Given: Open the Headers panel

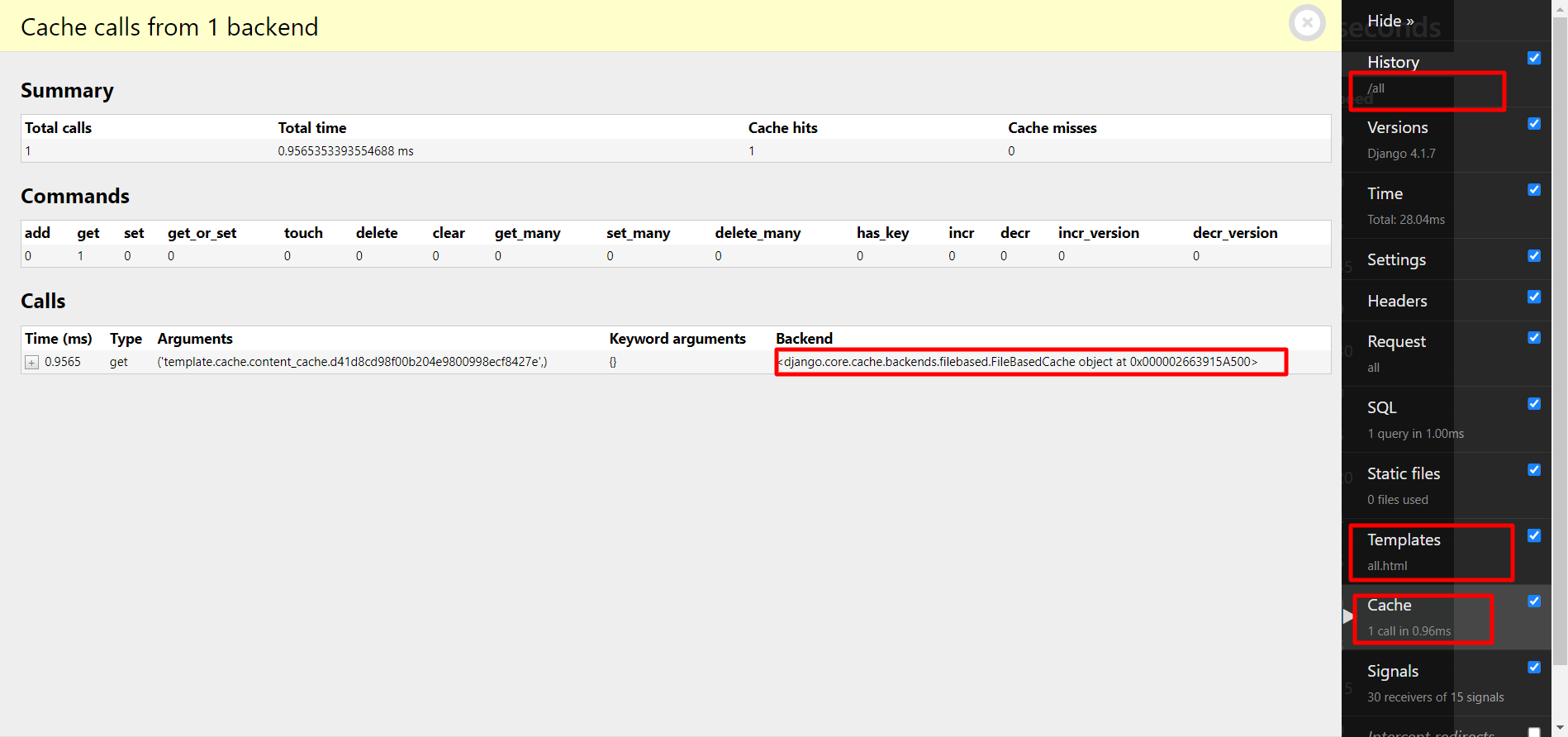Looking at the screenshot, I should click(x=1397, y=301).
